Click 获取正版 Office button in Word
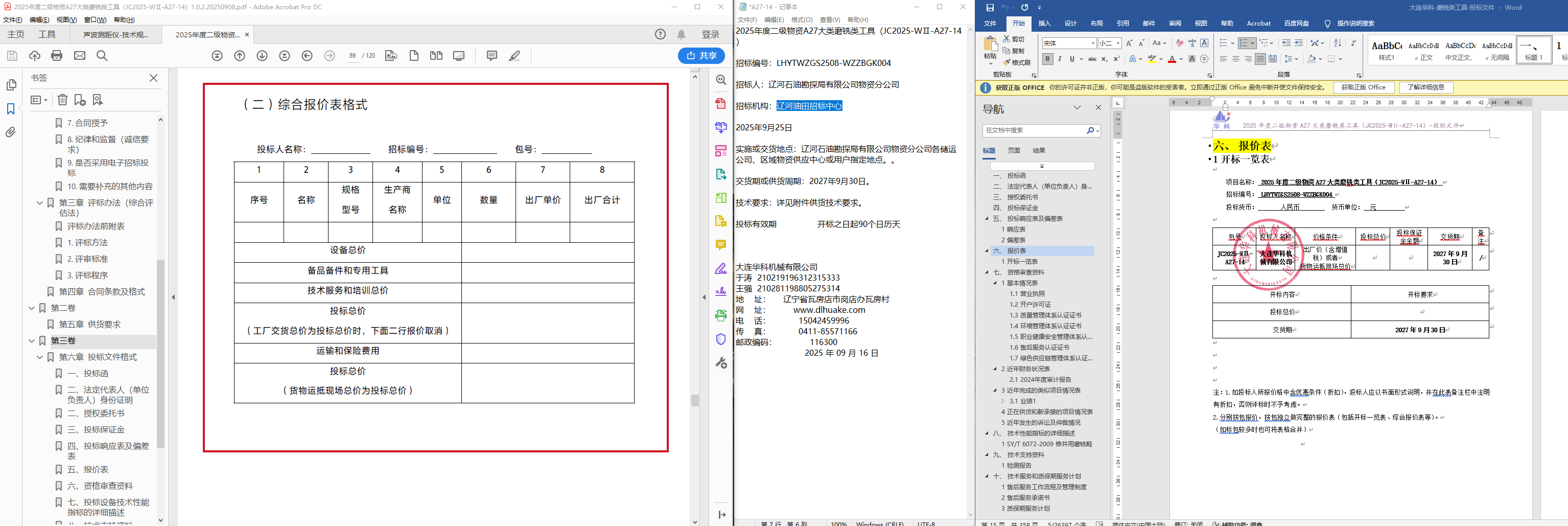Image resolution: width=1568 pixels, height=526 pixels. (1364, 88)
